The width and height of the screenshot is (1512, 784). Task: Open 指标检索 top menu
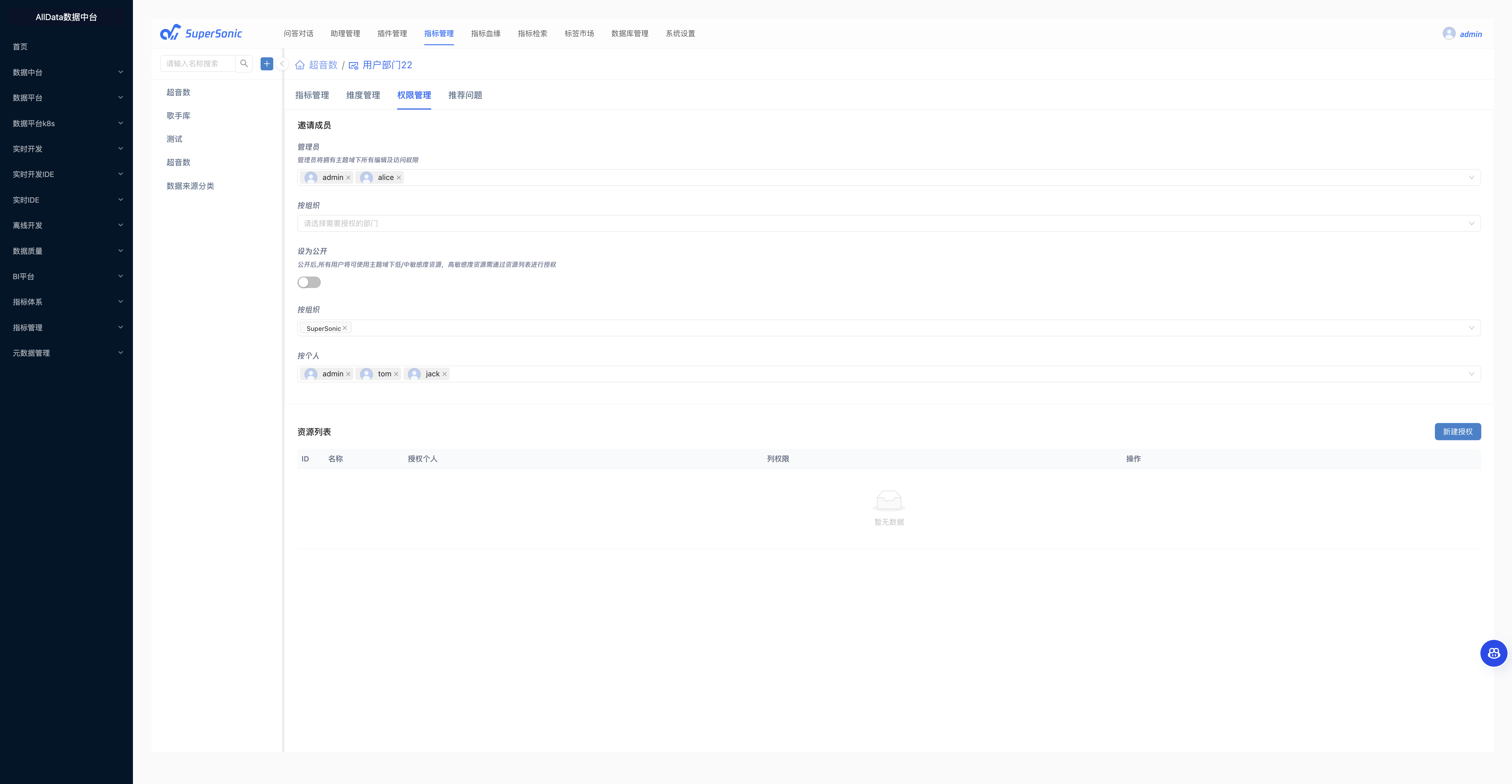tap(532, 33)
